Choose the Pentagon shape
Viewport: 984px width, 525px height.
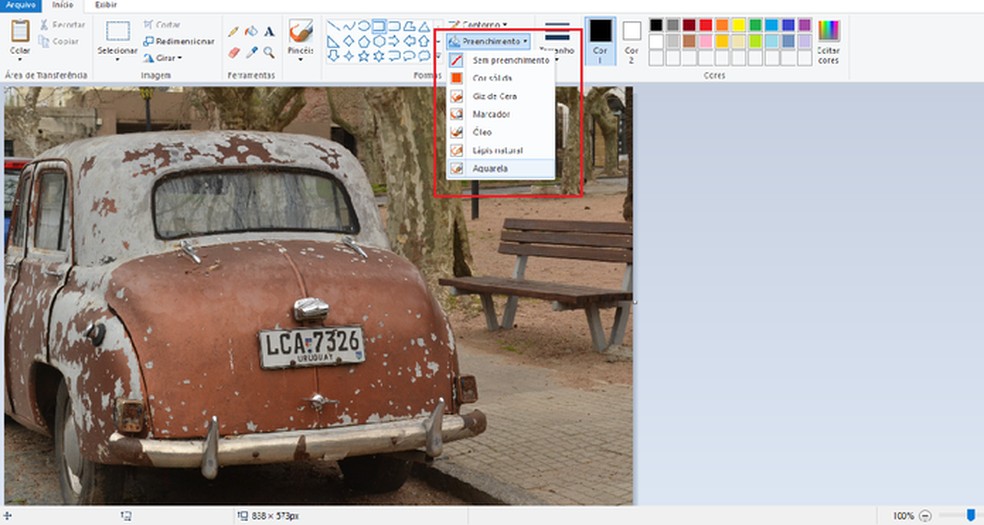[x=363, y=41]
